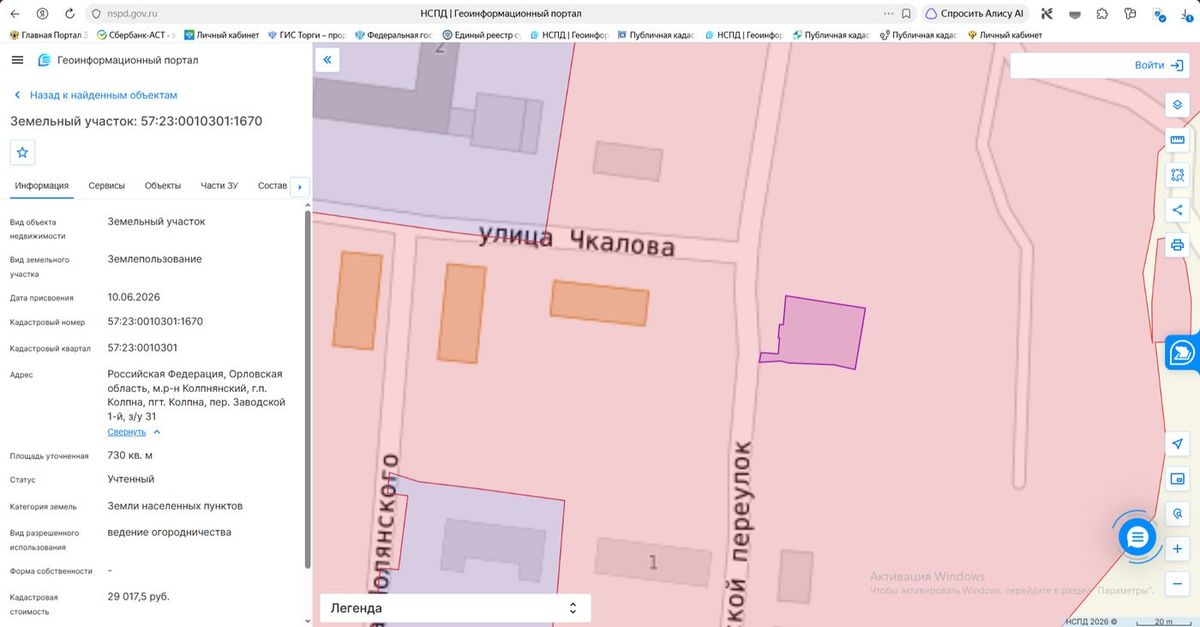This screenshot has width=1200, height=627.
Task: Switch to the Сервисы tab
Action: 107,186
